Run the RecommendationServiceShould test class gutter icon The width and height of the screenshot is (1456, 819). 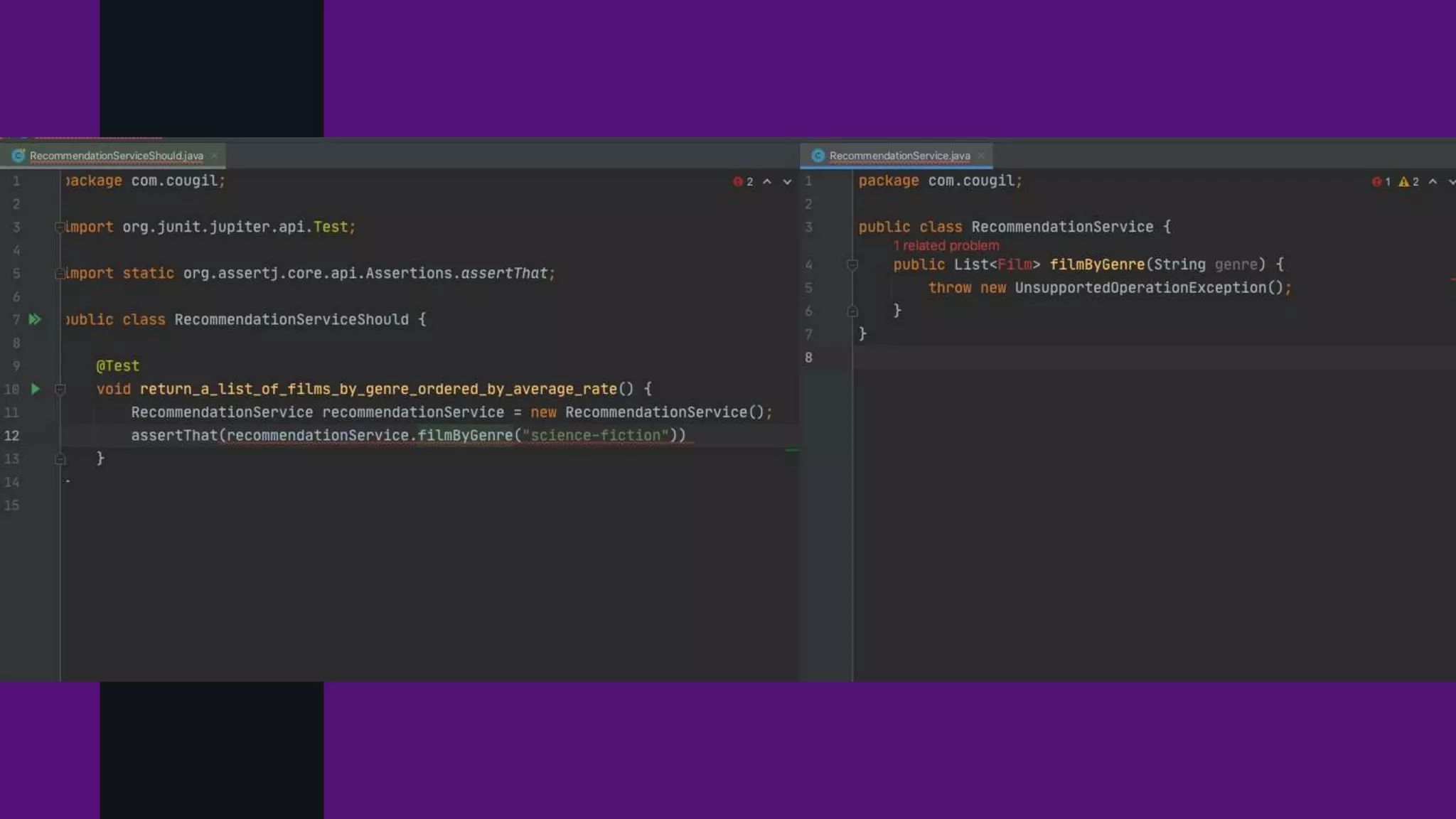tap(34, 320)
